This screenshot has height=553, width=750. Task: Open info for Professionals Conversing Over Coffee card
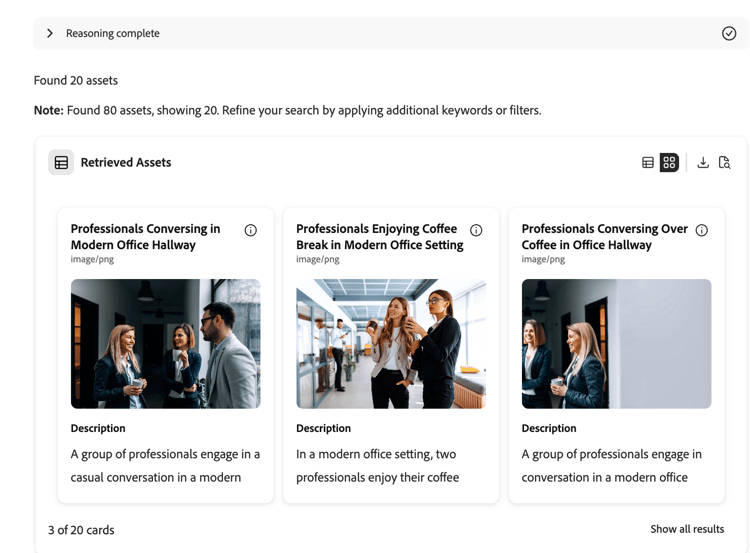coord(701,230)
